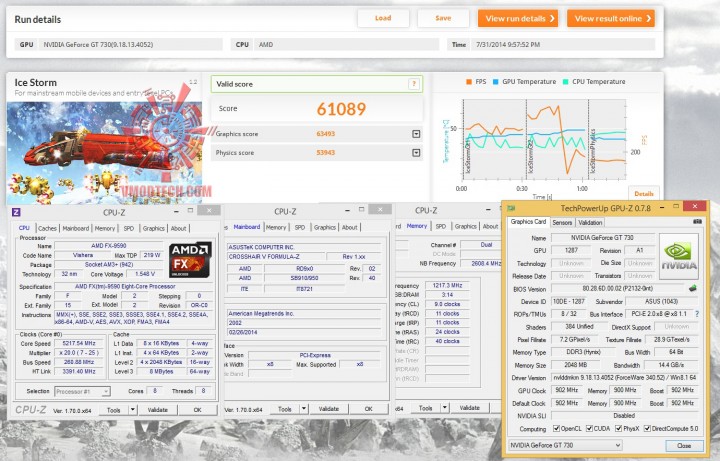
Task: Click the Close button in GPU-Z
Action: coord(684,445)
